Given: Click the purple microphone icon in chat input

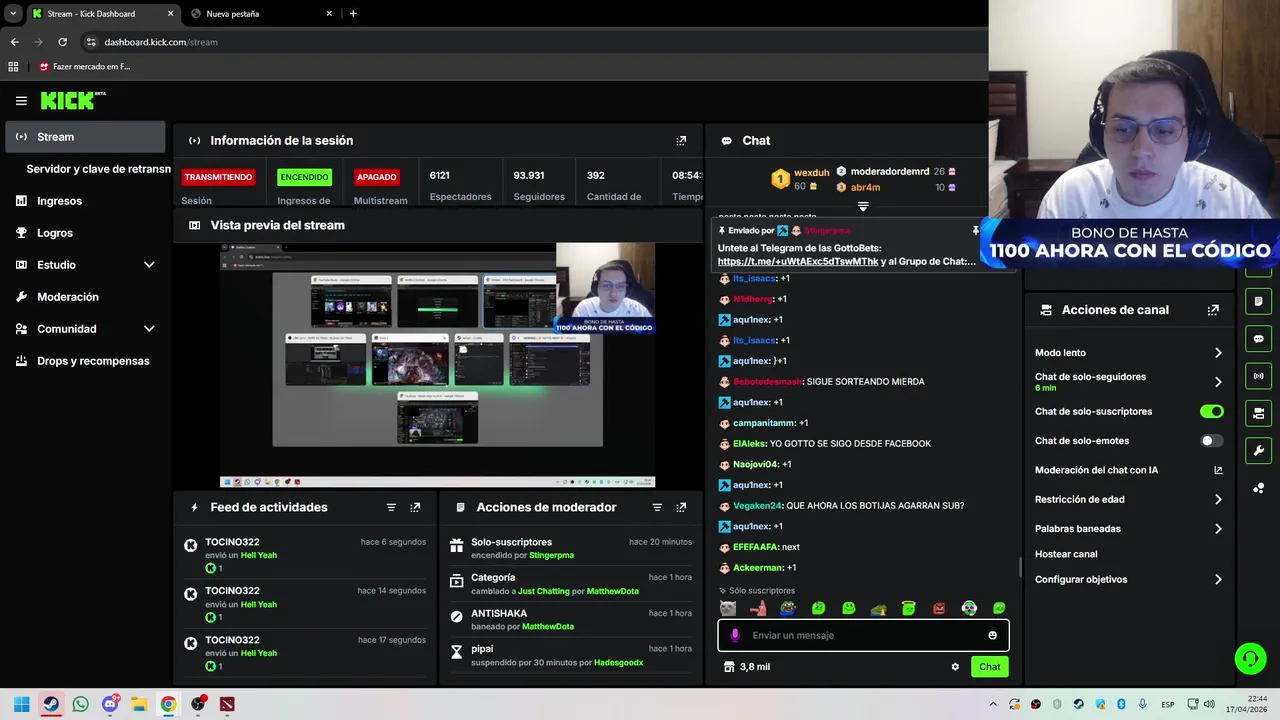Looking at the screenshot, I should coord(735,635).
